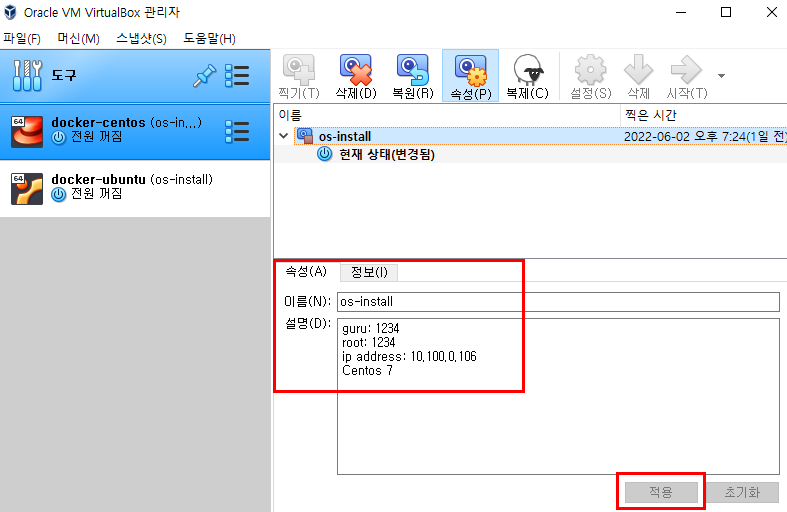Click the snapshot timestamp 2022-06-02 cell
This screenshot has width=787, height=512.
pos(705,136)
